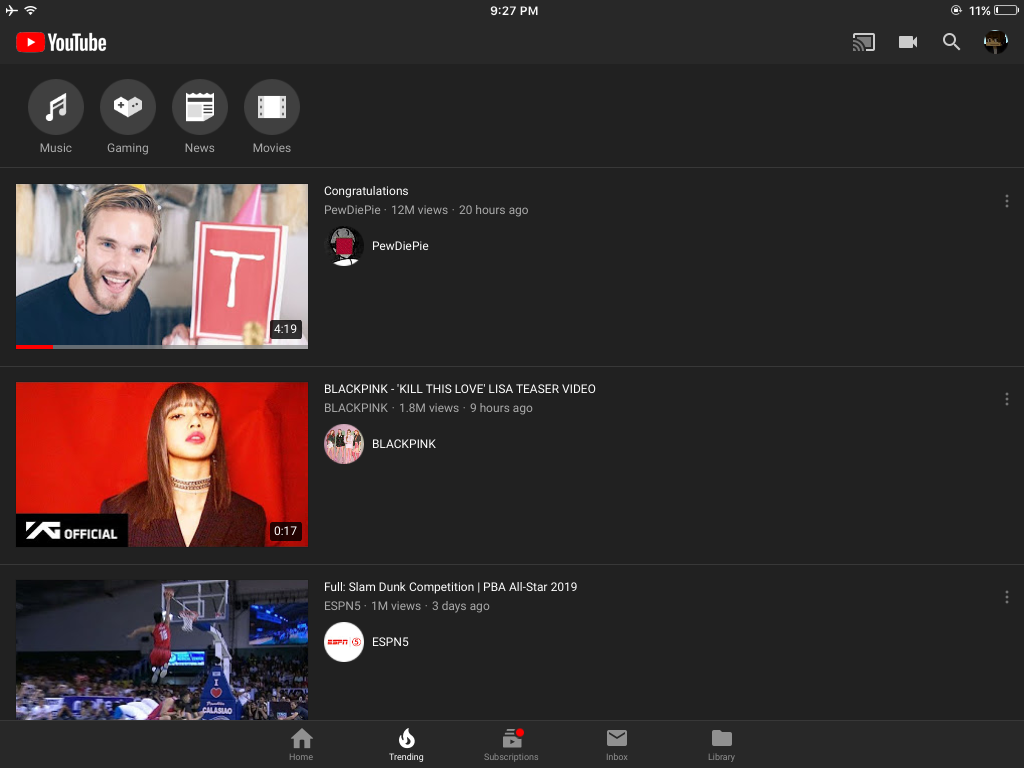The height and width of the screenshot is (768, 1024).
Task: Tap the '1M views · 3 days ago' text
Action: click(430, 605)
